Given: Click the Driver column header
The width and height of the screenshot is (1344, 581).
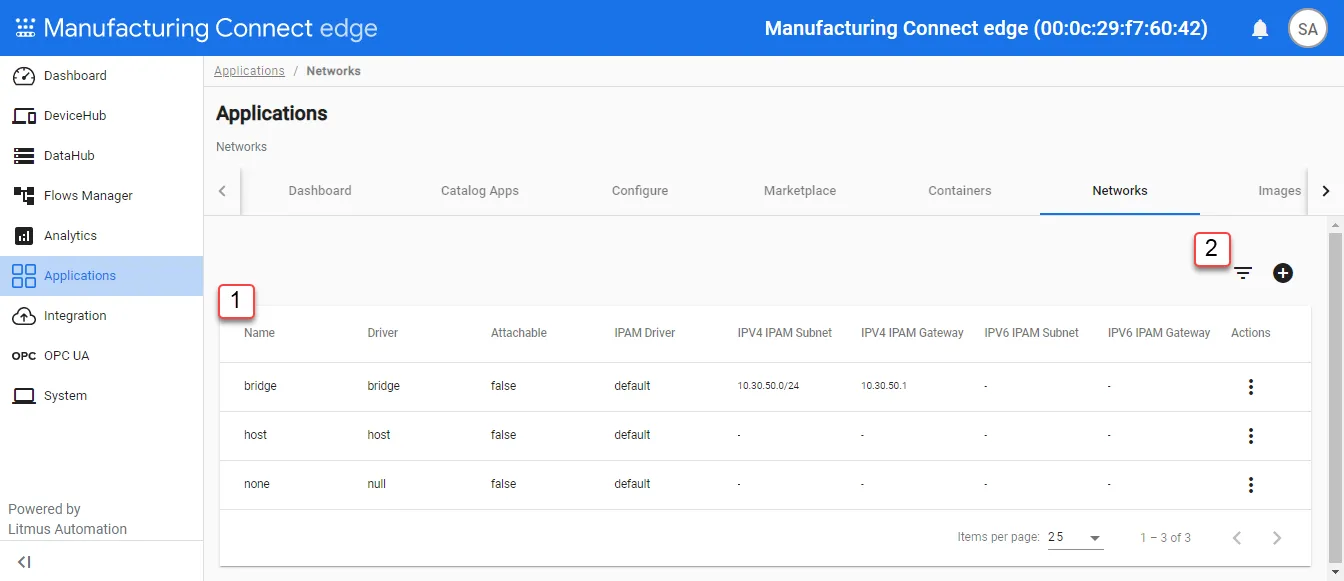Looking at the screenshot, I should [x=383, y=333].
